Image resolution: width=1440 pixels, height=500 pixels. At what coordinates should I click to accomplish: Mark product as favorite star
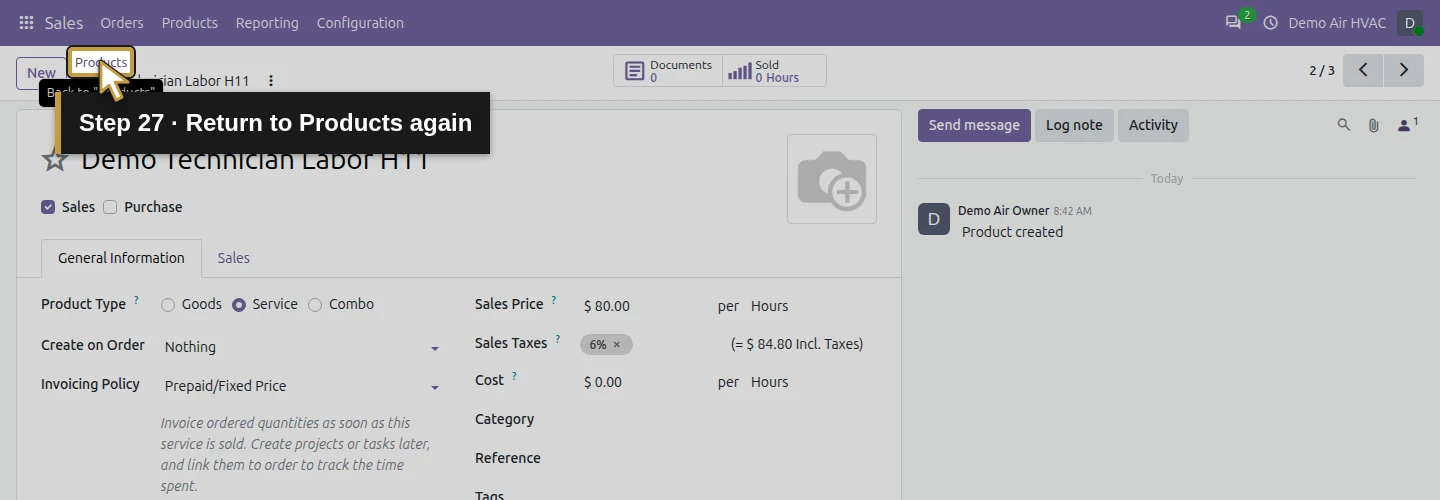[x=55, y=159]
